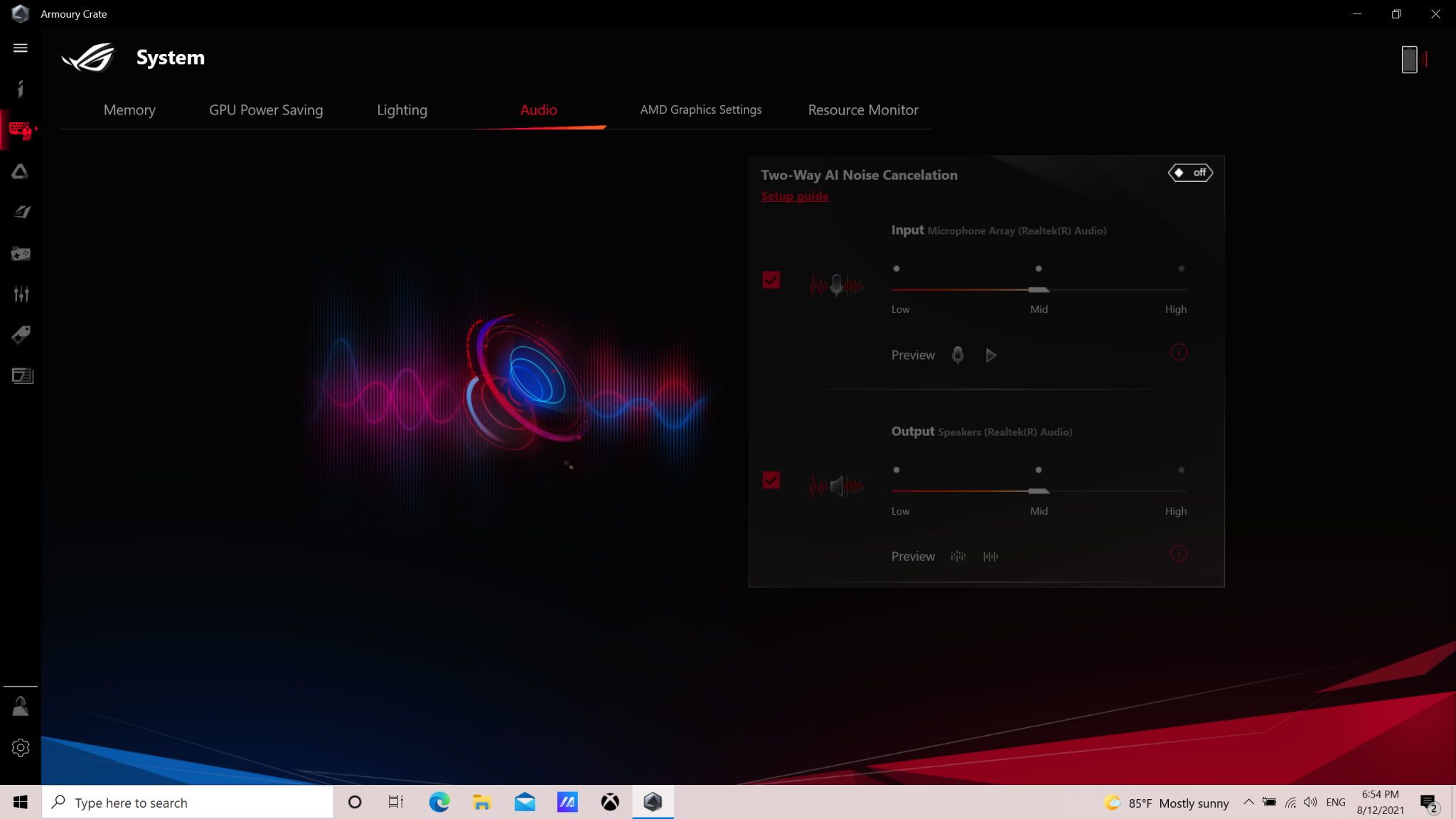Open the News panel icon in the sidebar
This screenshot has width=1456, height=819.
click(22, 375)
